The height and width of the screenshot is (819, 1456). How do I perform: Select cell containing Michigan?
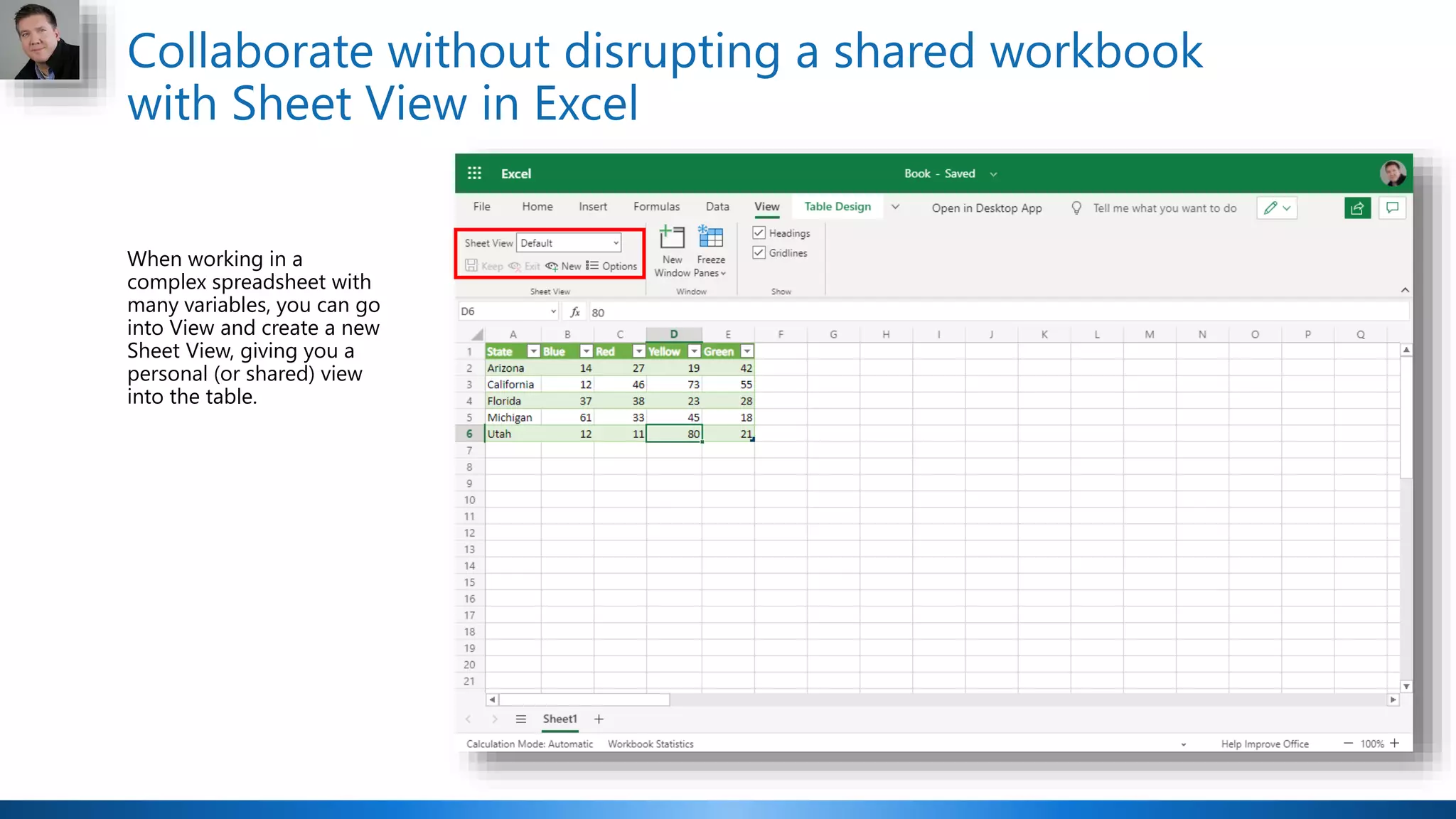(513, 417)
